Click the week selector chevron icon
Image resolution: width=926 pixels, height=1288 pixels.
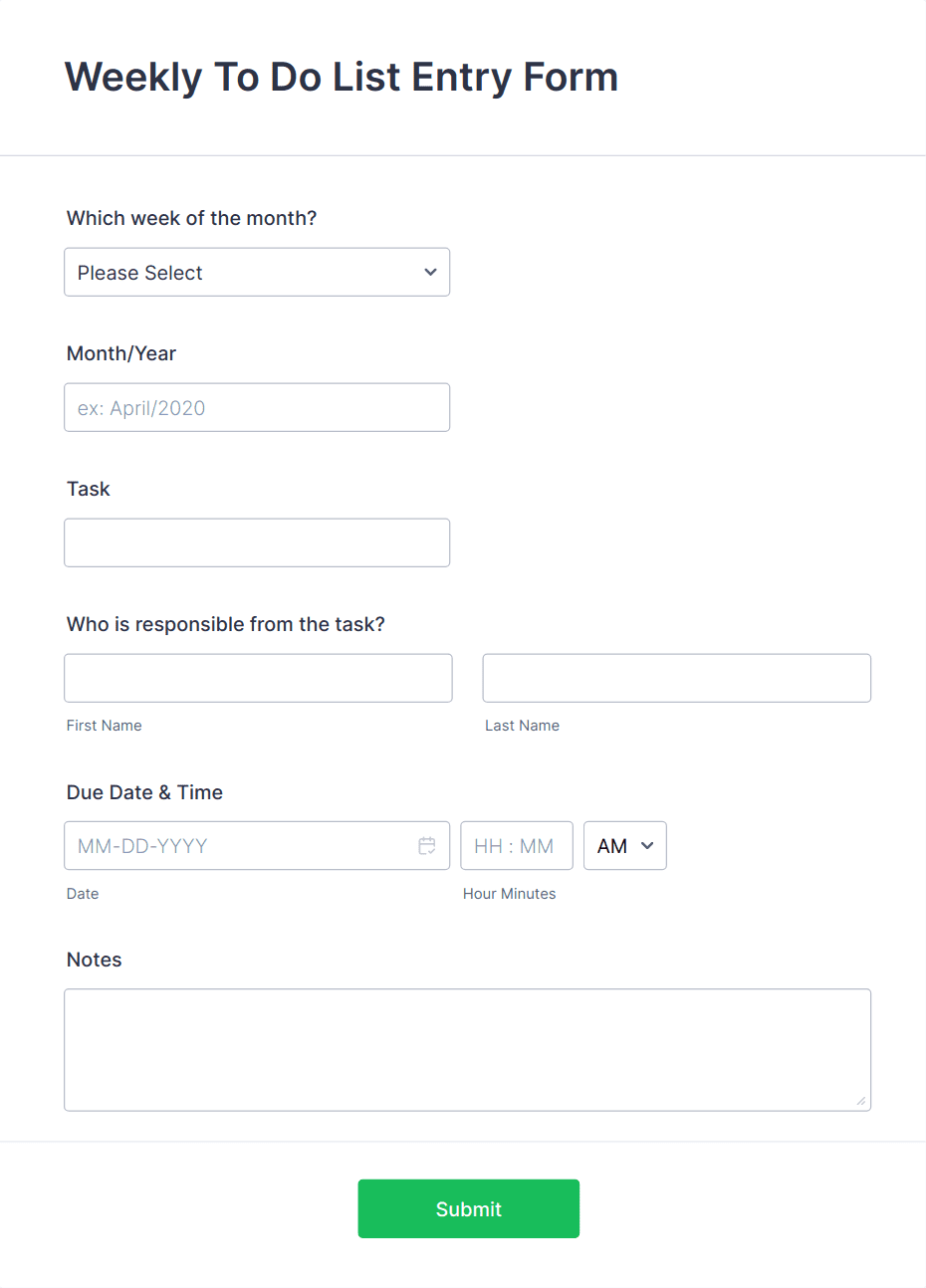430,272
